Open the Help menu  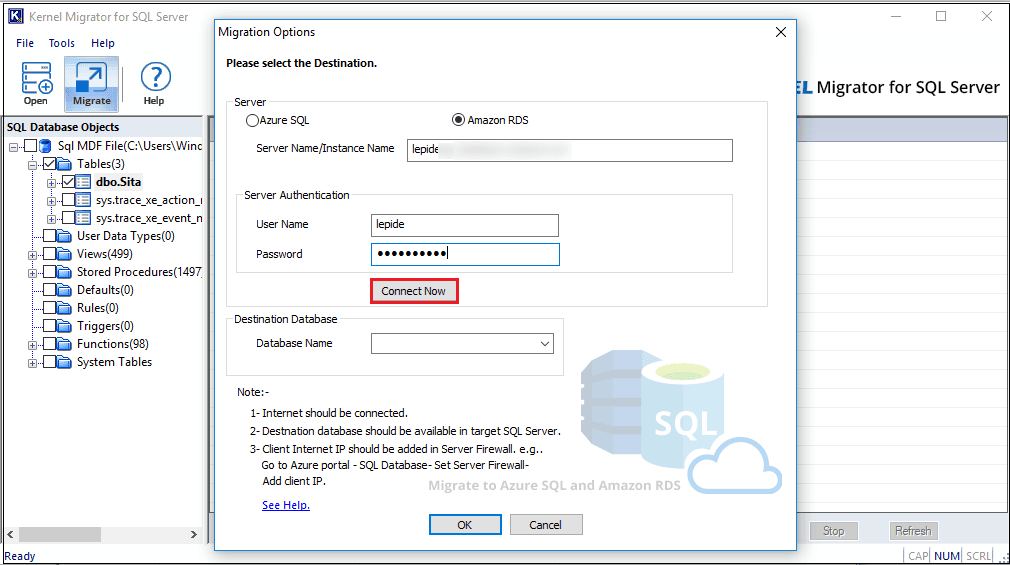tap(102, 43)
